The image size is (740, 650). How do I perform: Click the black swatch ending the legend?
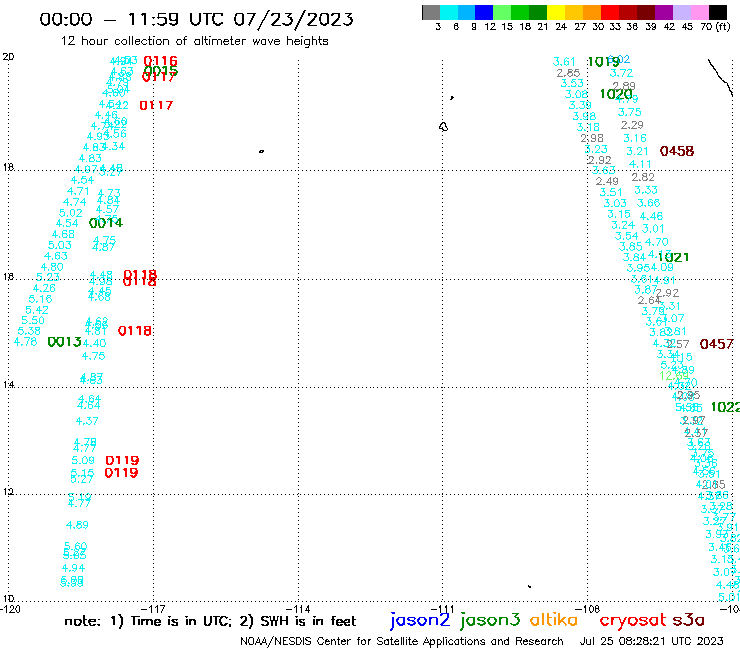pyautogui.click(x=717, y=12)
